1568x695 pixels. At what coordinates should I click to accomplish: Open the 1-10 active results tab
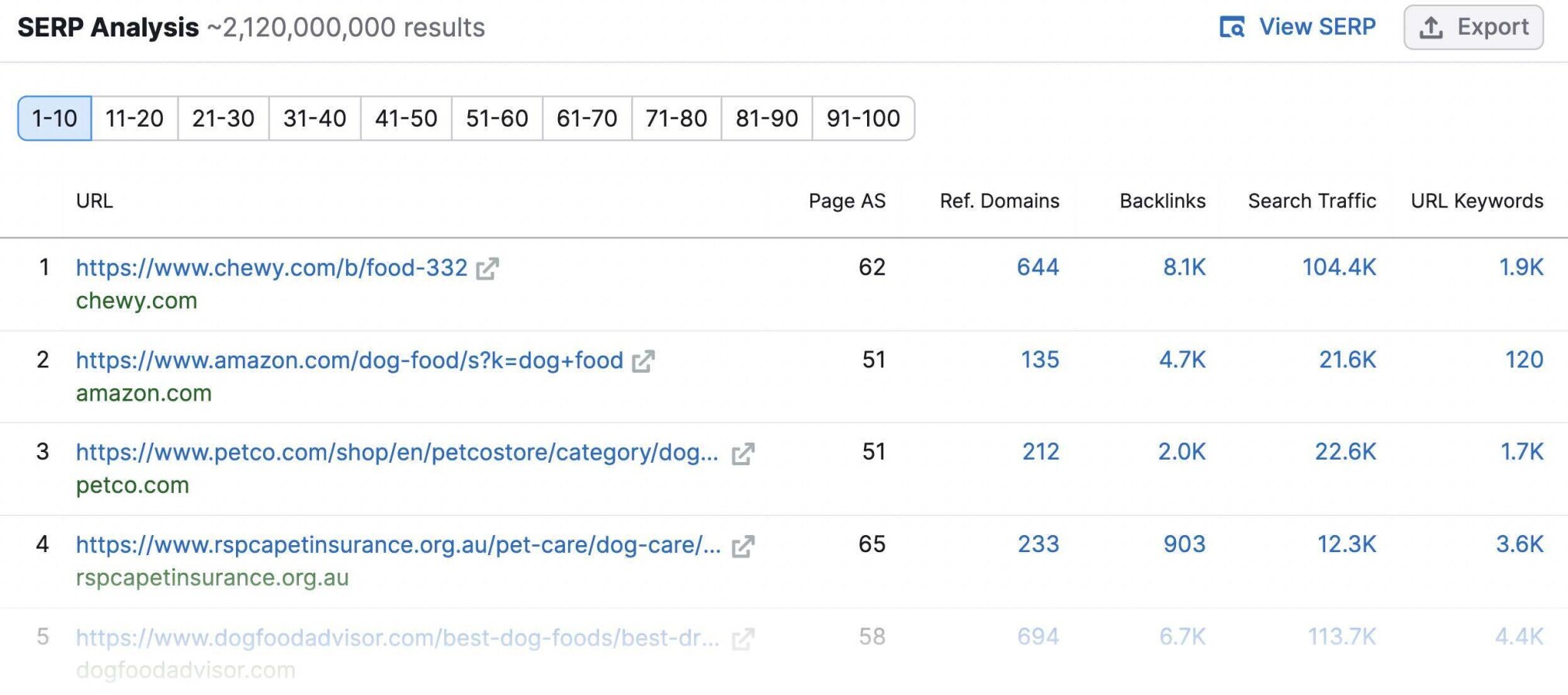tap(54, 118)
